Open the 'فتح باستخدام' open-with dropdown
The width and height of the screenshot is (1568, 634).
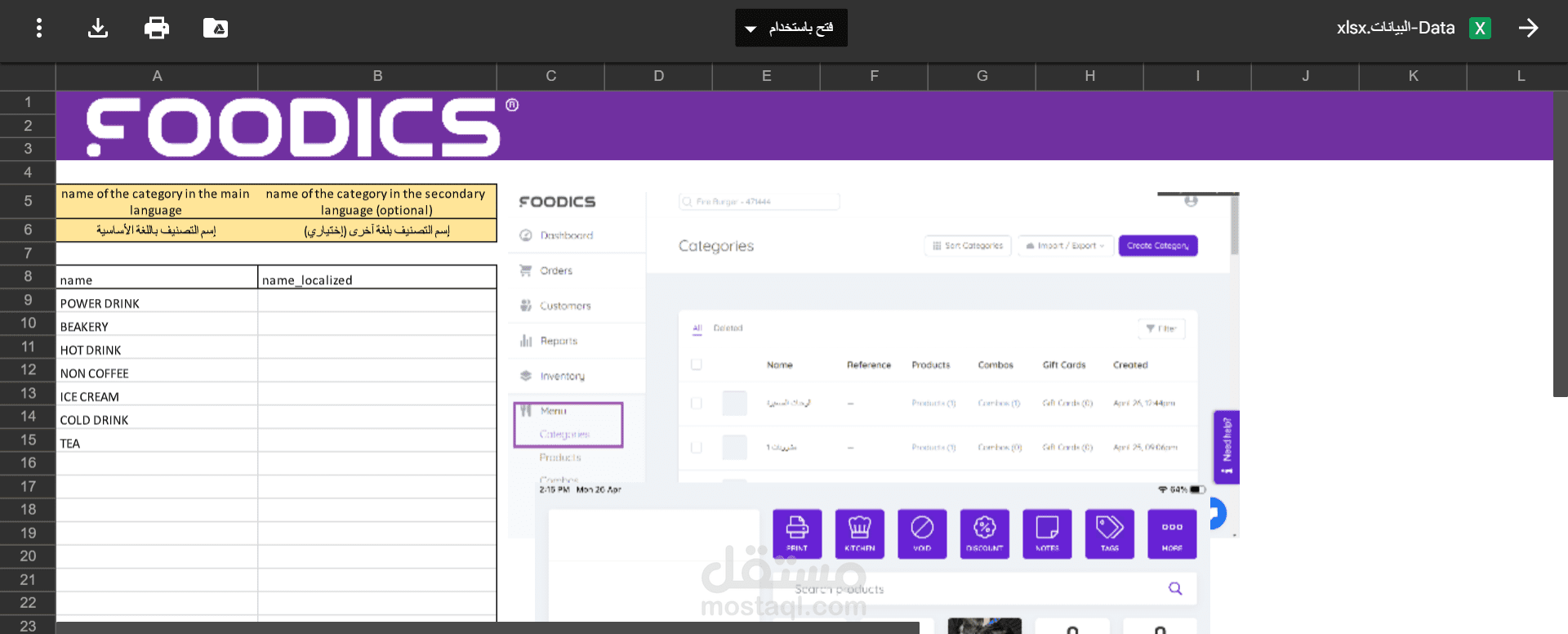pos(791,28)
